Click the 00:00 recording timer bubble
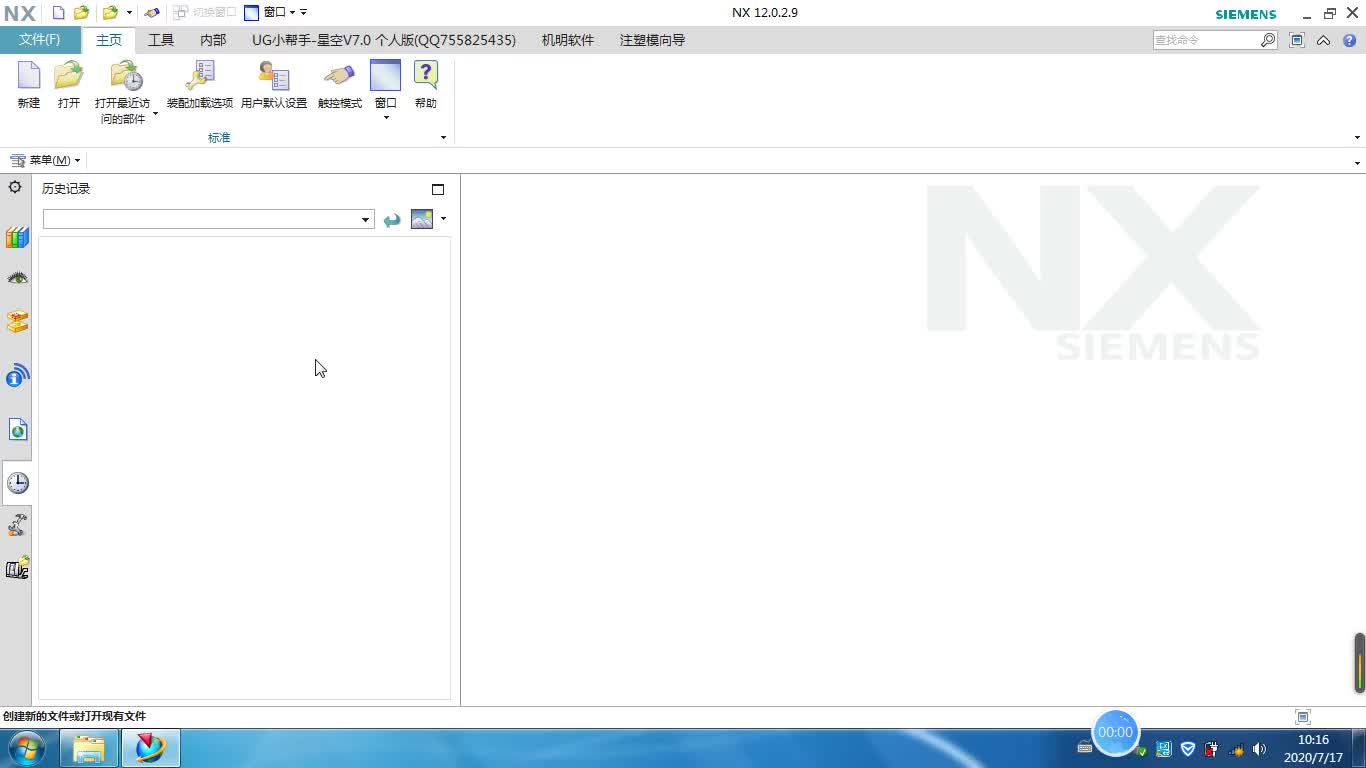This screenshot has height=768, width=1366. coord(1115,732)
